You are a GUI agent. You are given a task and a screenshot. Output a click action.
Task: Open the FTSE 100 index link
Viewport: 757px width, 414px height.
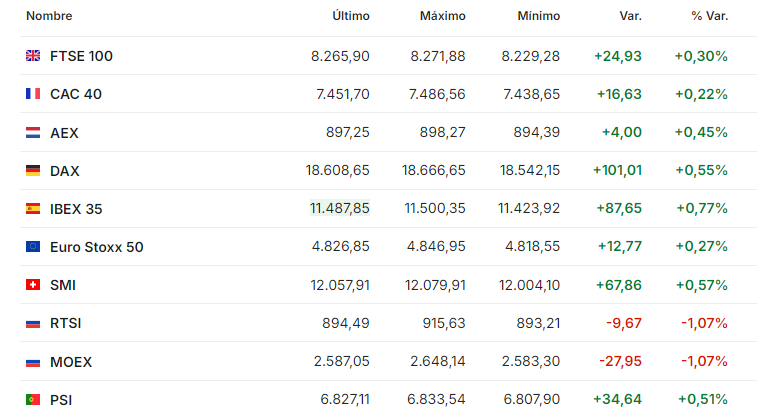click(81, 56)
